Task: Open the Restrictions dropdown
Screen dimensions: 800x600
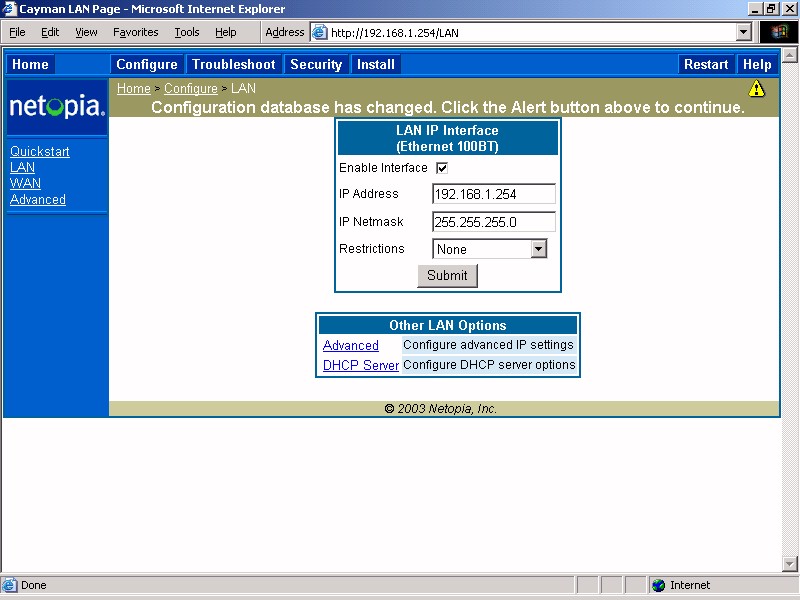Action: [x=538, y=249]
